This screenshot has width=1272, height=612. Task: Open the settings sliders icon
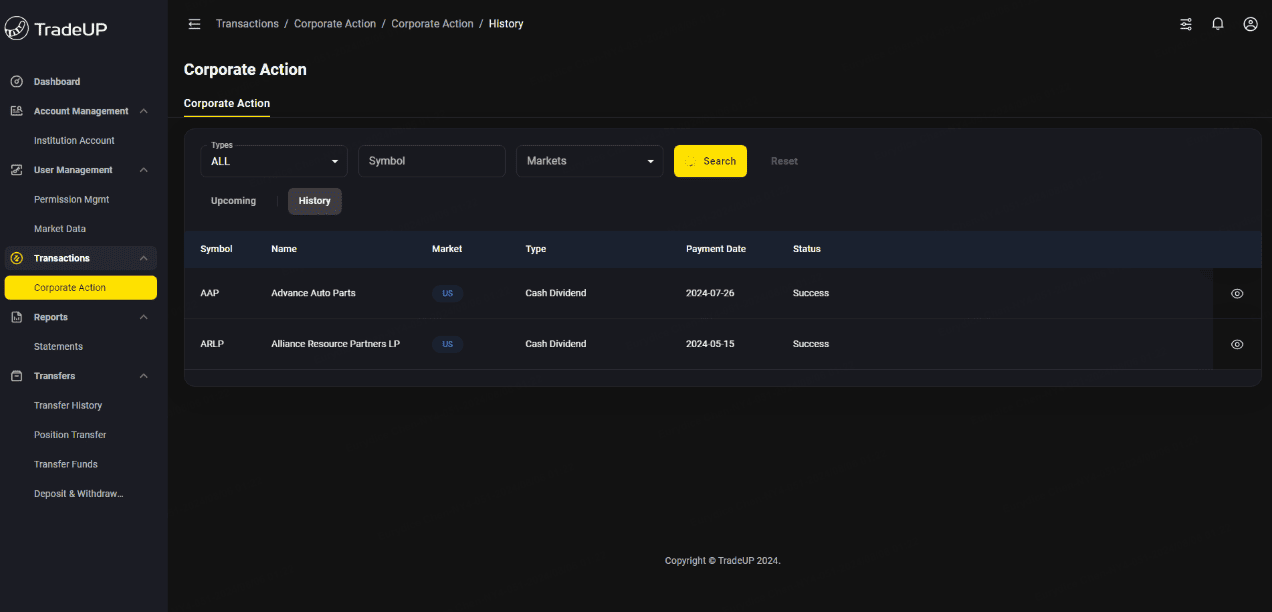pos(1186,24)
